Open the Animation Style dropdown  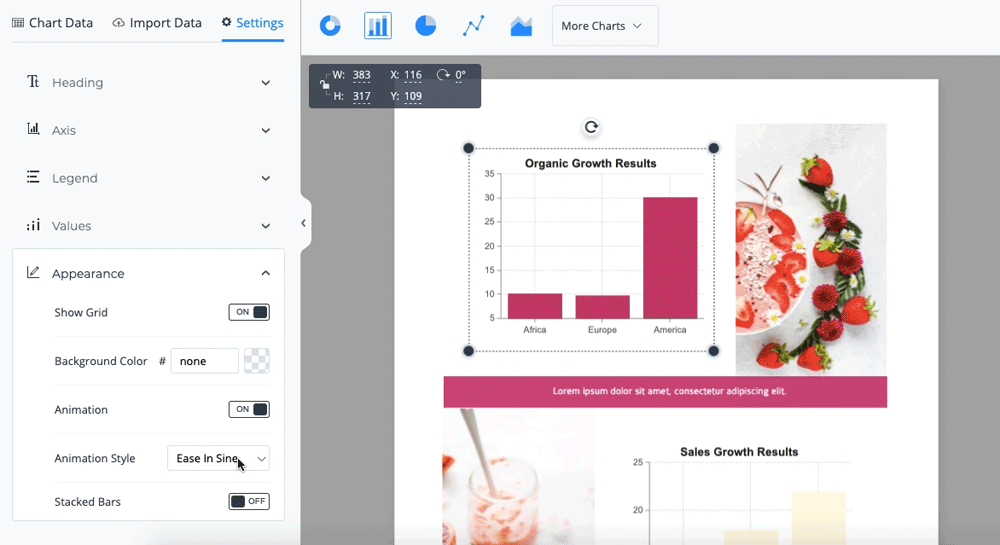coord(218,458)
